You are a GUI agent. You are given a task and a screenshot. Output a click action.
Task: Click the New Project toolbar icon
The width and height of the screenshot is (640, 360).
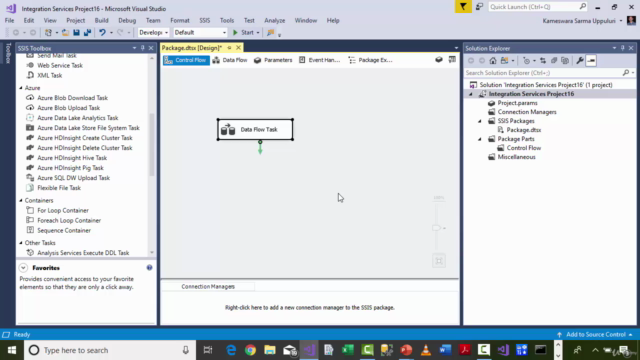click(48, 33)
